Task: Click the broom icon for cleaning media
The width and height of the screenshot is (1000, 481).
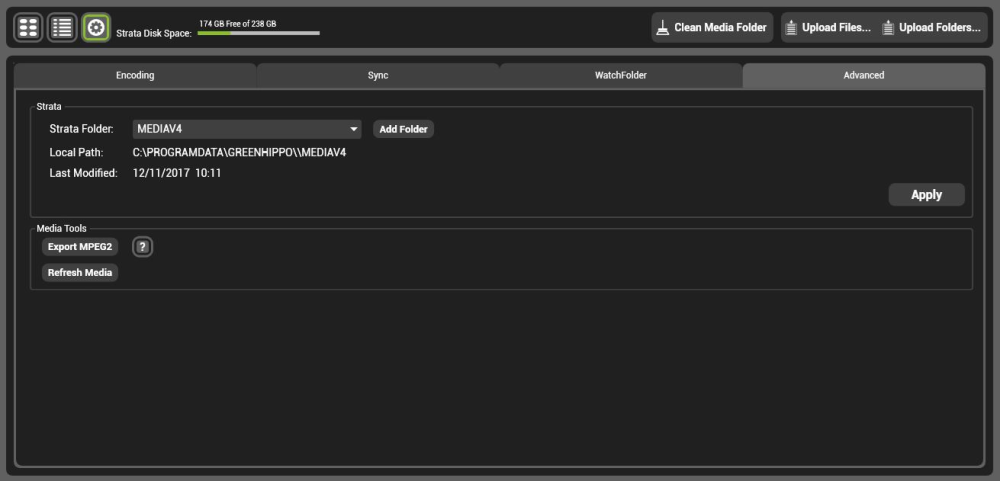Action: pos(663,28)
